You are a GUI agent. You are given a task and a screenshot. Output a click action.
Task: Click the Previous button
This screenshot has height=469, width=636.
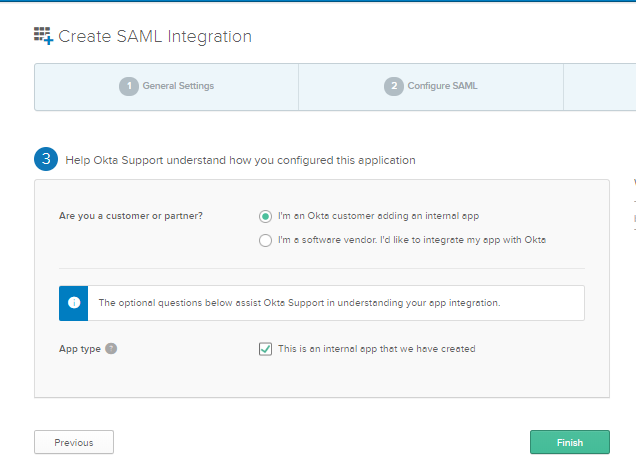tap(74, 442)
